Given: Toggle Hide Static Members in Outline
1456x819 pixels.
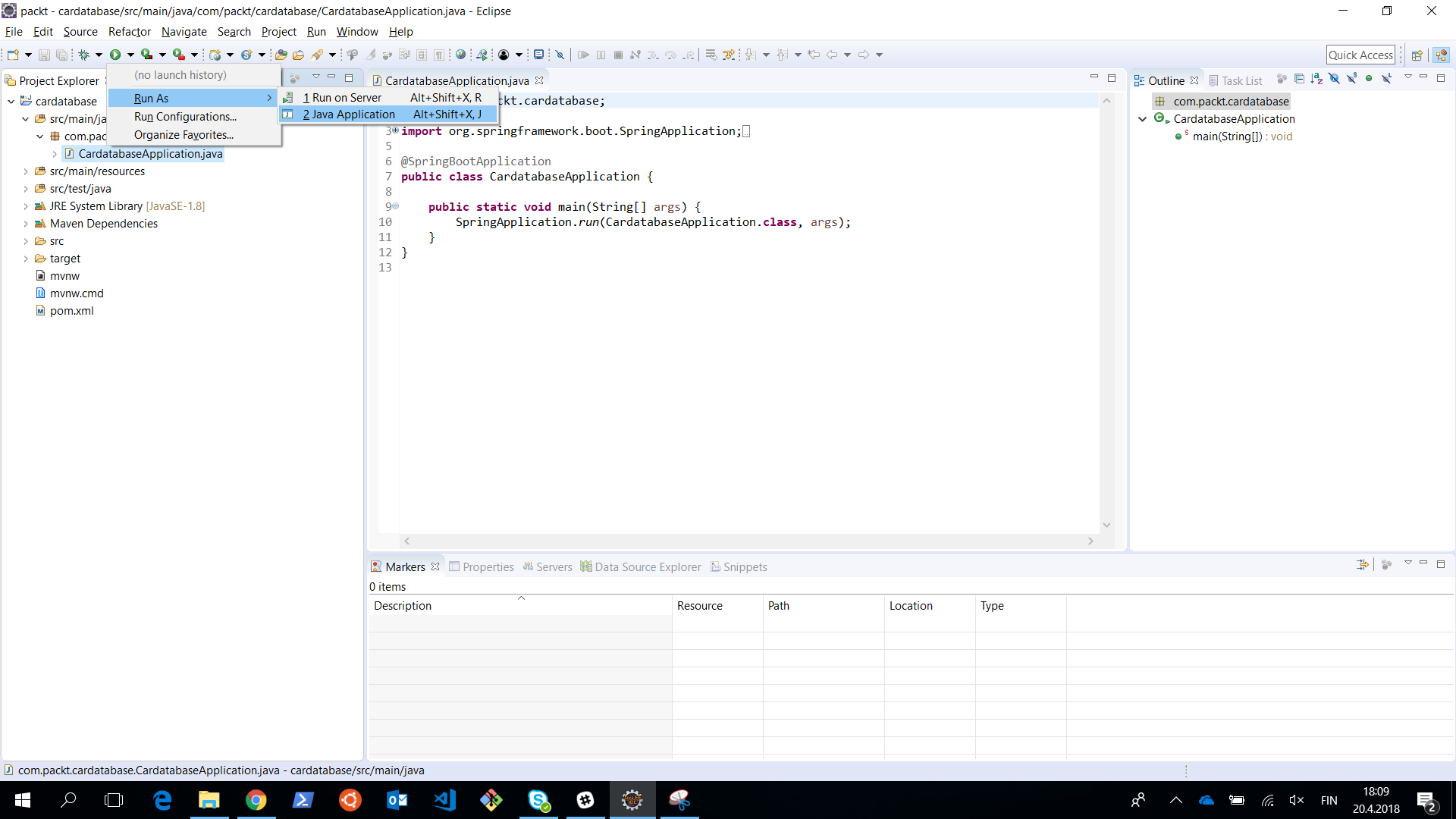Looking at the screenshot, I should point(1351,78).
